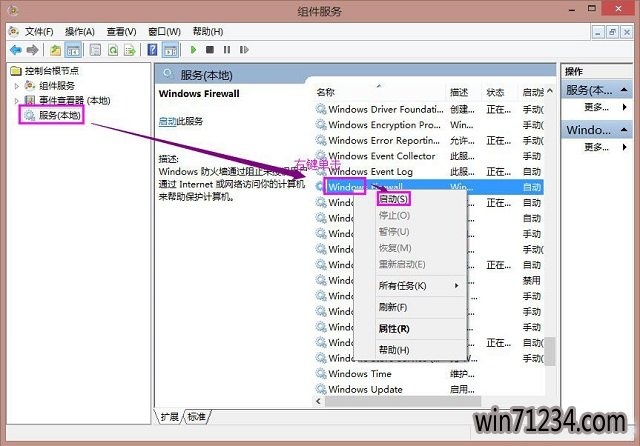Switch to the 扩展 tab
Image resolution: width=640 pixels, height=446 pixels.
(169, 417)
